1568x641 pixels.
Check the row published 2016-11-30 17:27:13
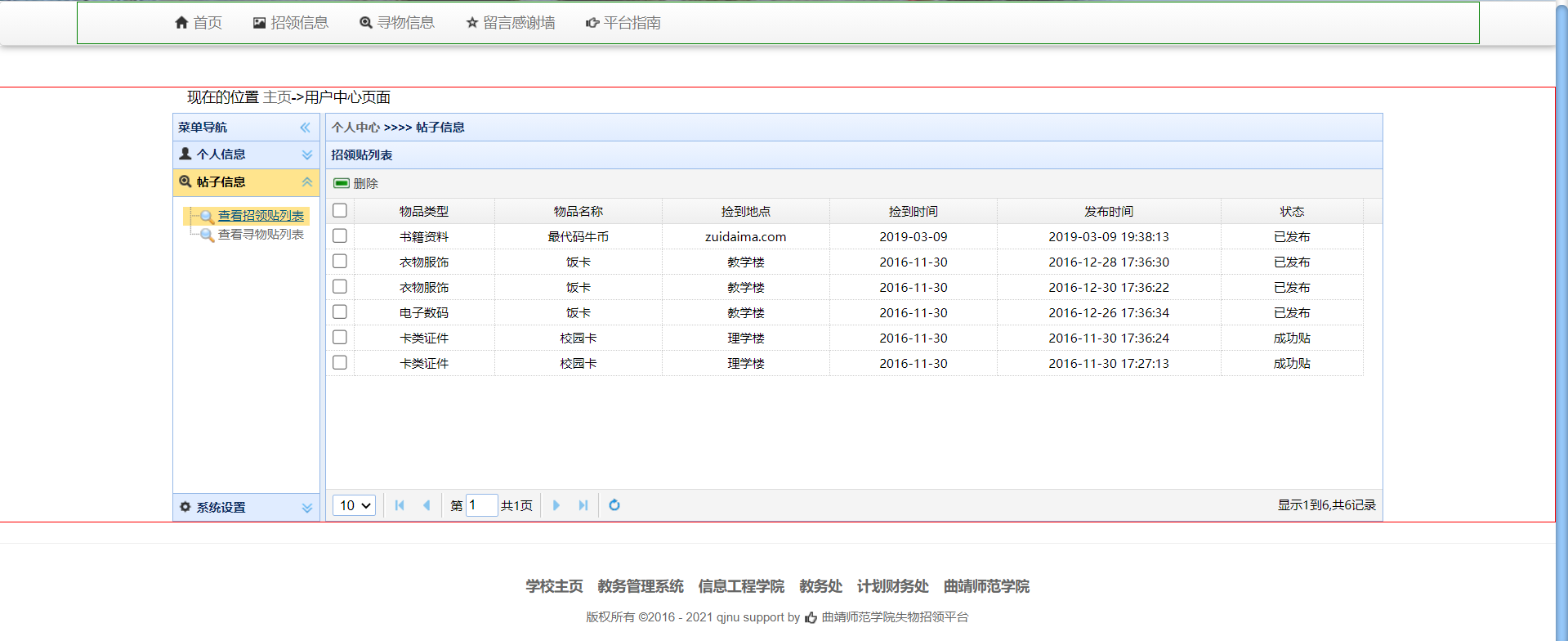(340, 363)
